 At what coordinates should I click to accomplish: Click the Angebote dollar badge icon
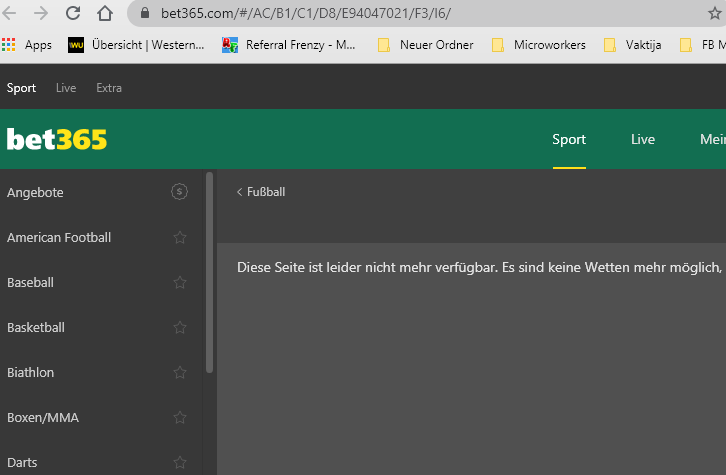pyautogui.click(x=179, y=192)
